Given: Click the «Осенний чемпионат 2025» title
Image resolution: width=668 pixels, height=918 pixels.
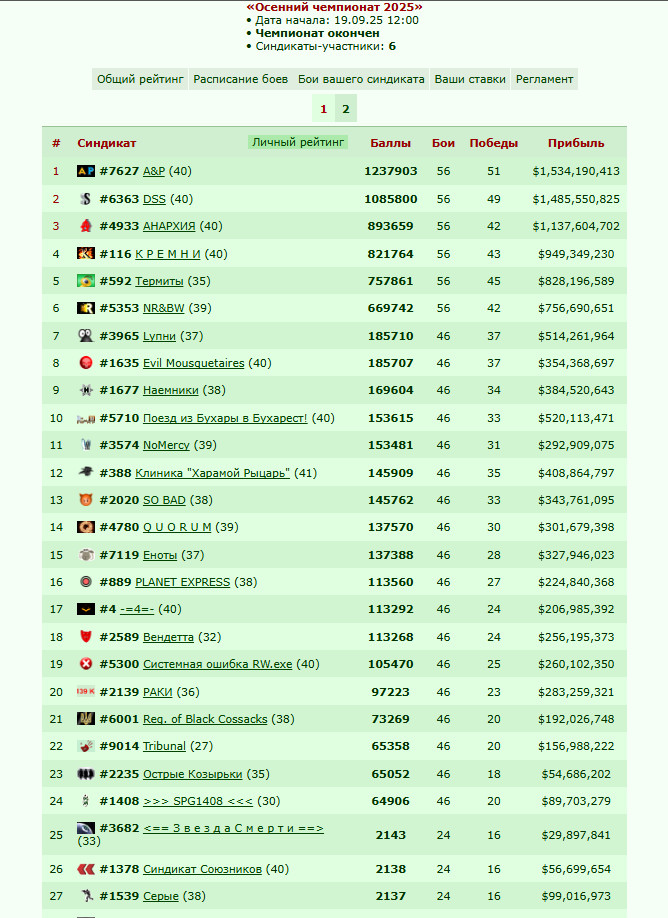Looking at the screenshot, I should pyautogui.click(x=334, y=7).
